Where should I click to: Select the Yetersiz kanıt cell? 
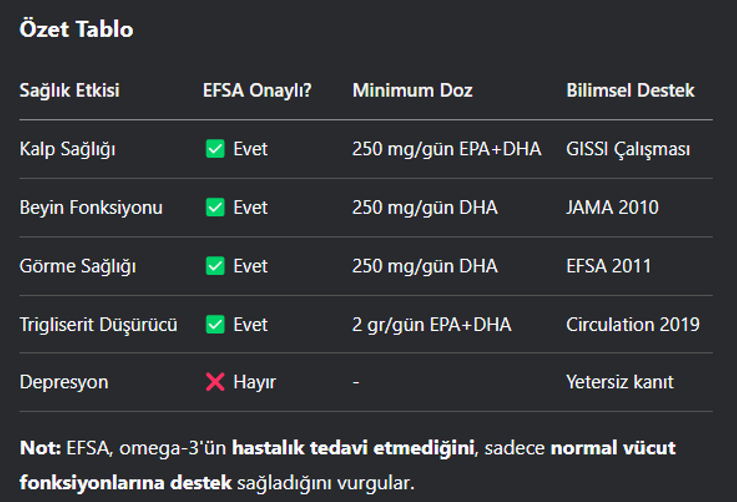click(619, 382)
